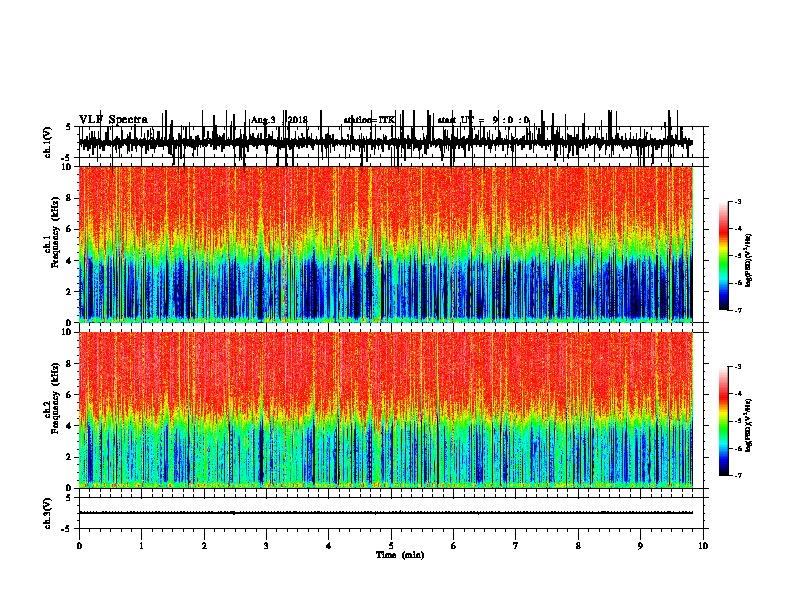Click the ch.1 color bar log(PSD) label
Screen dimensions: 792x612
click(x=749, y=260)
